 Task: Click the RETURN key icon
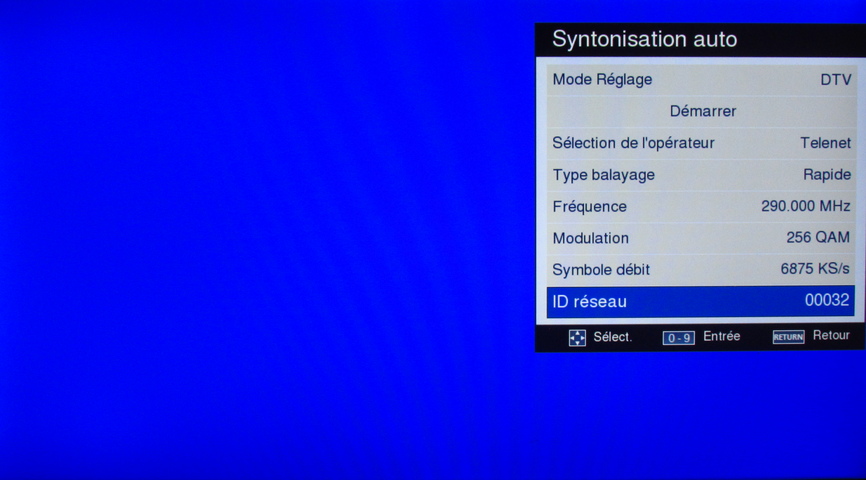point(788,337)
